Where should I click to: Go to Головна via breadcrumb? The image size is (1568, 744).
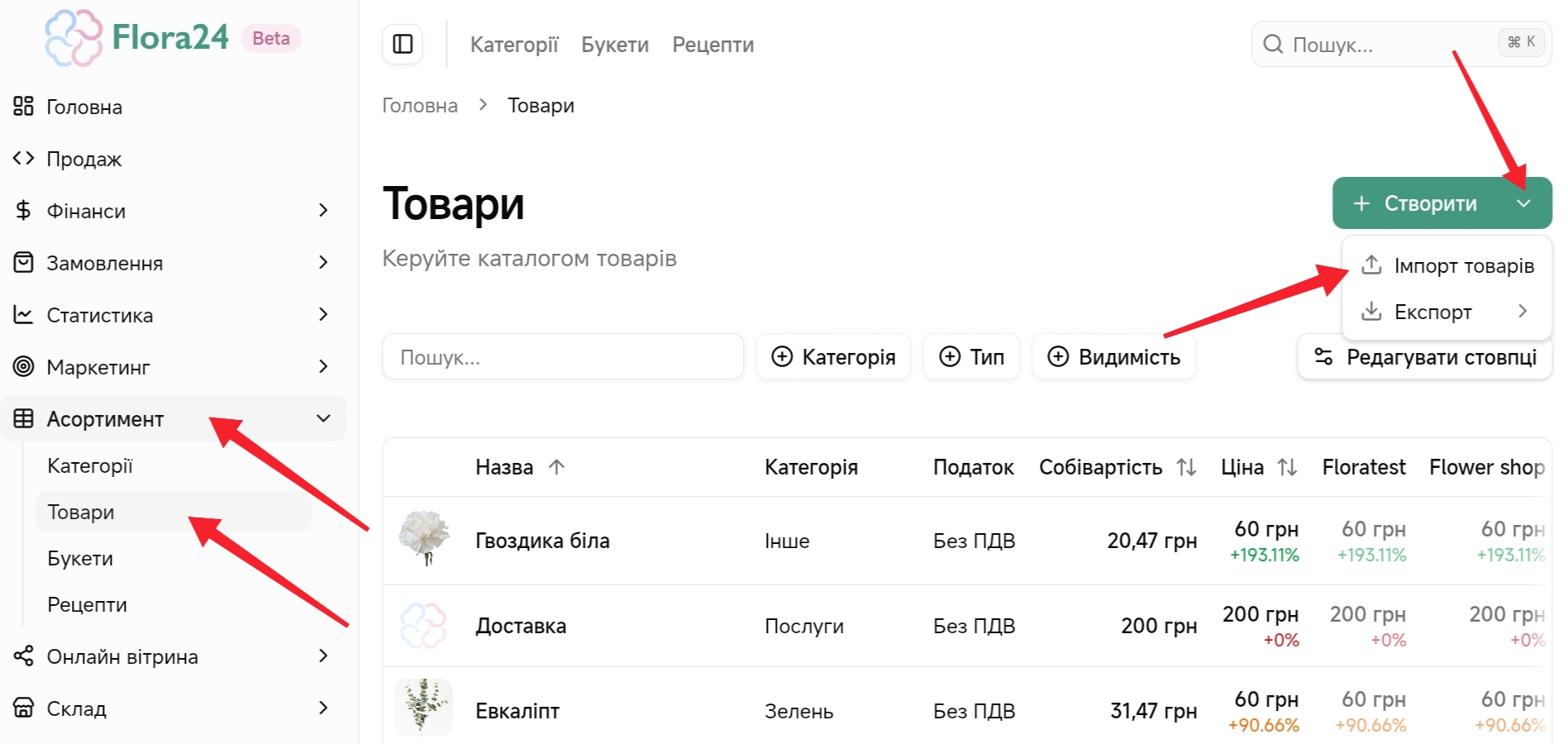tap(419, 106)
